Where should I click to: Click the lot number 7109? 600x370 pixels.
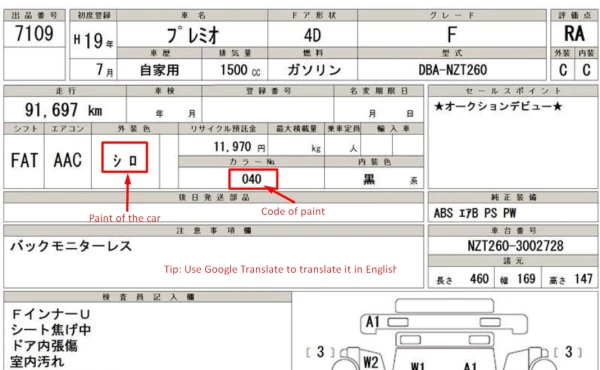(x=34, y=33)
